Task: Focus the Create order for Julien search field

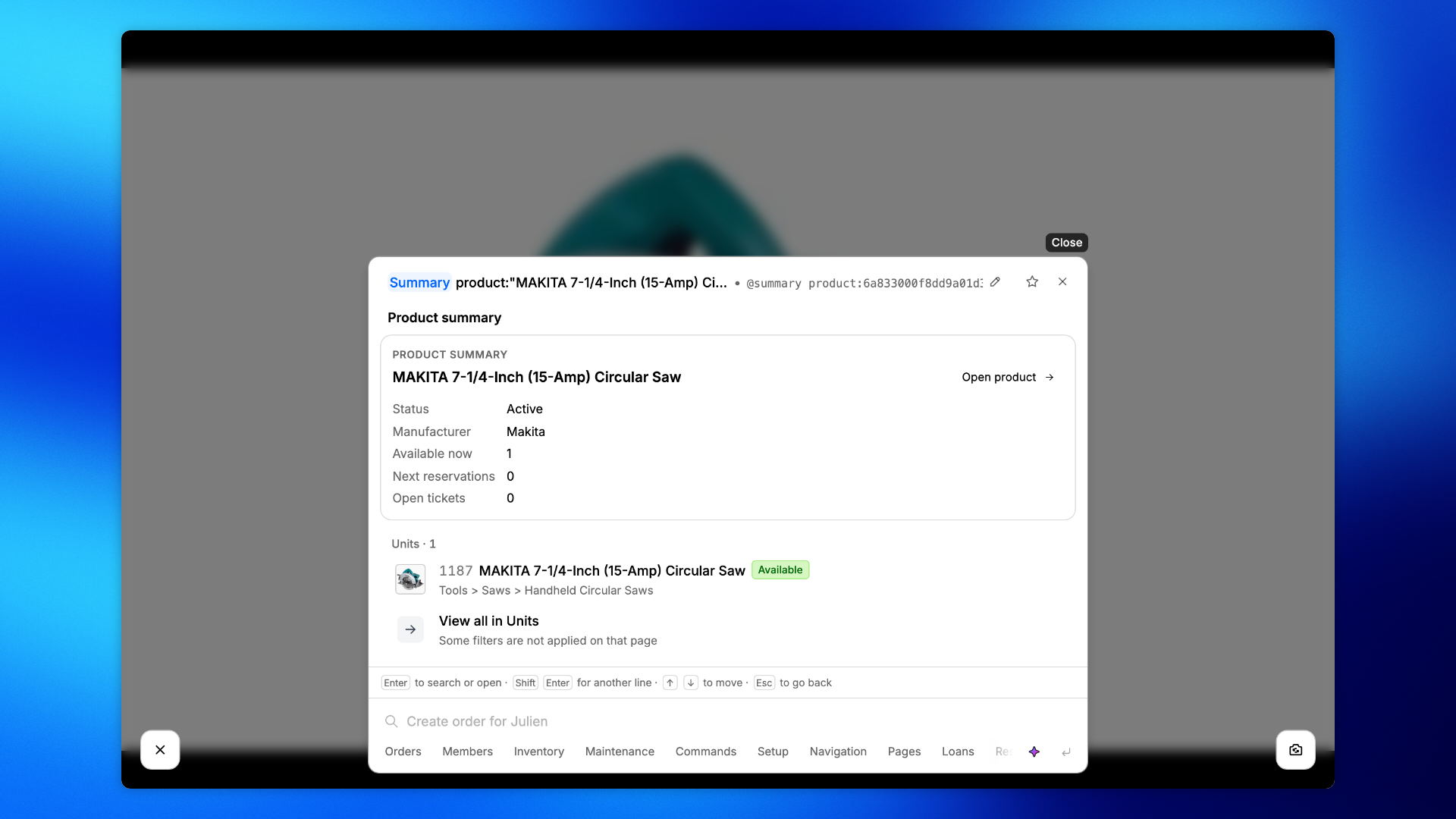Action: pos(728,721)
